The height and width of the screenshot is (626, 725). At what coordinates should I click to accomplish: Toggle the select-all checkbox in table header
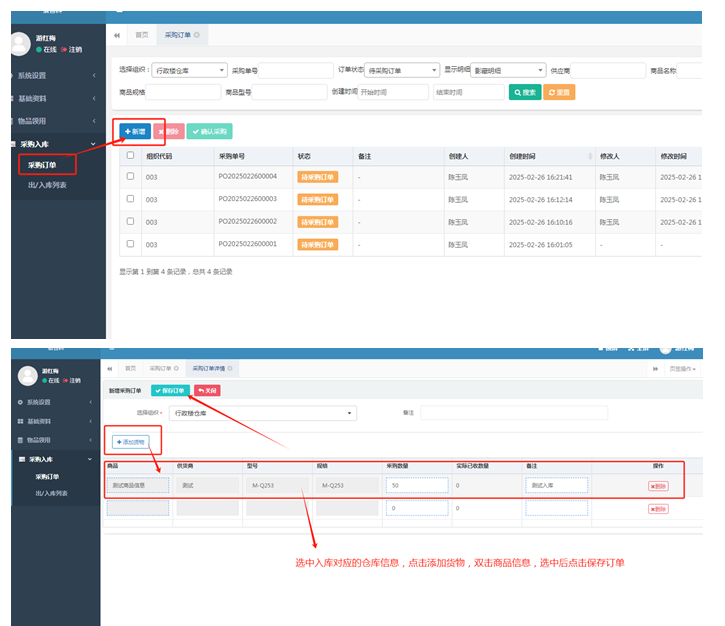click(x=130, y=156)
